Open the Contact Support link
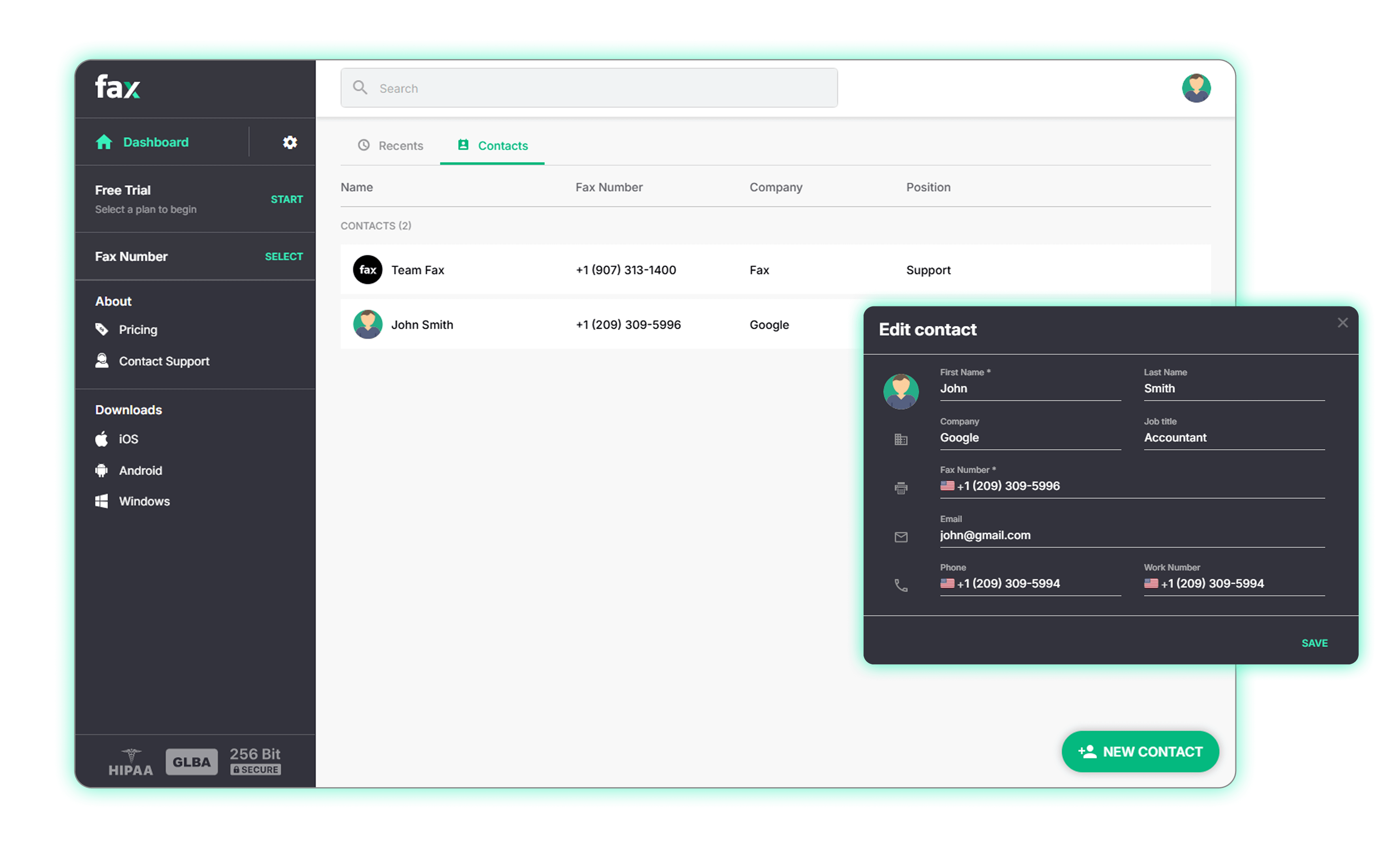The height and width of the screenshot is (850, 1400). [164, 362]
